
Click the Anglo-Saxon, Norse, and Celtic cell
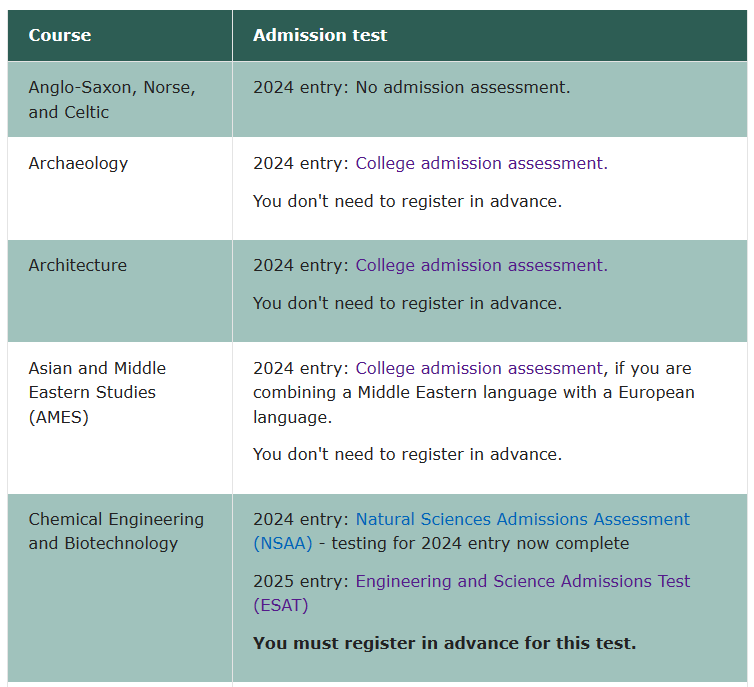[x=120, y=100]
